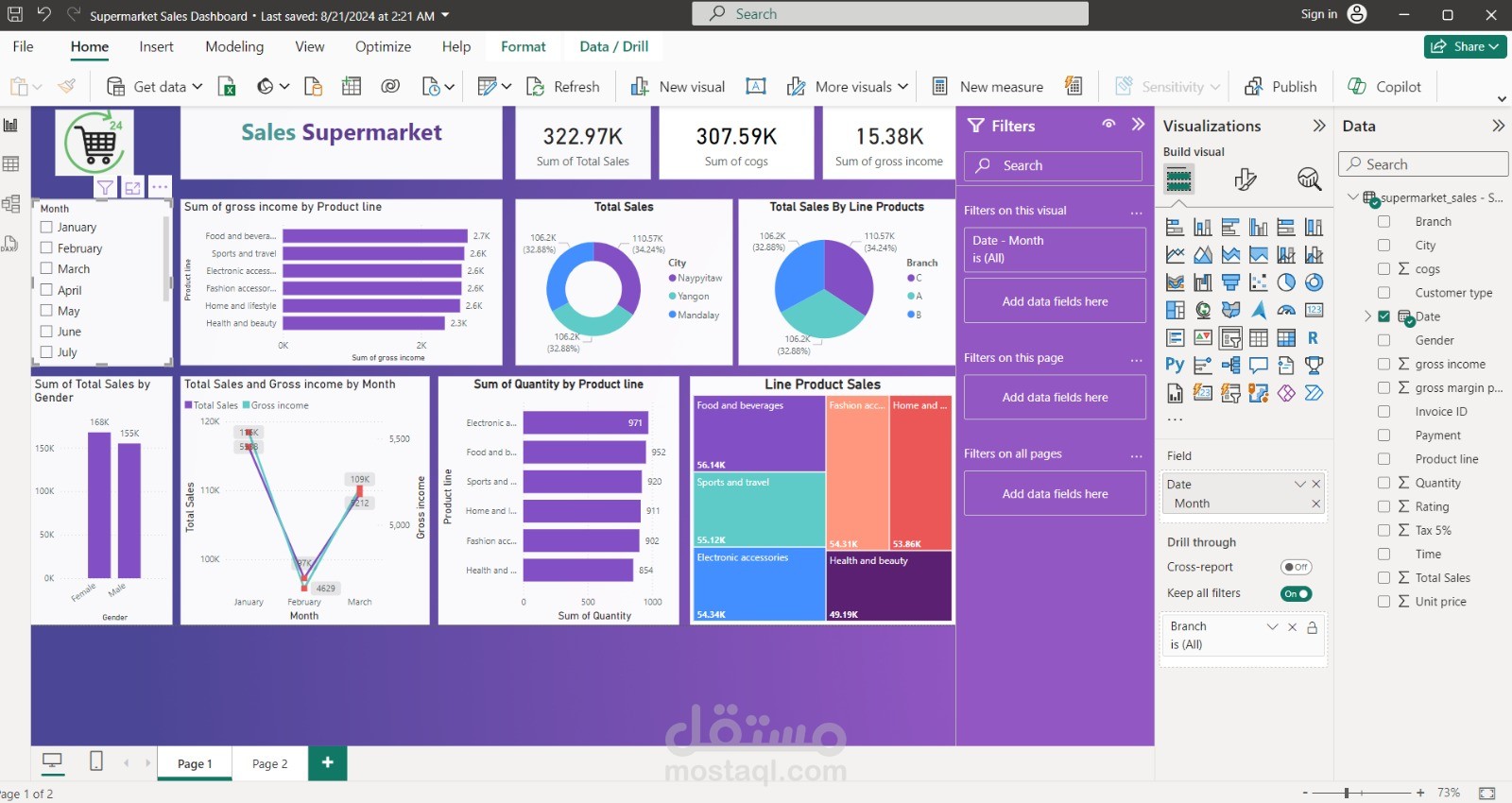Turn on the Cross-report toggle
Screen dimensions: 1512x803
(1297, 567)
